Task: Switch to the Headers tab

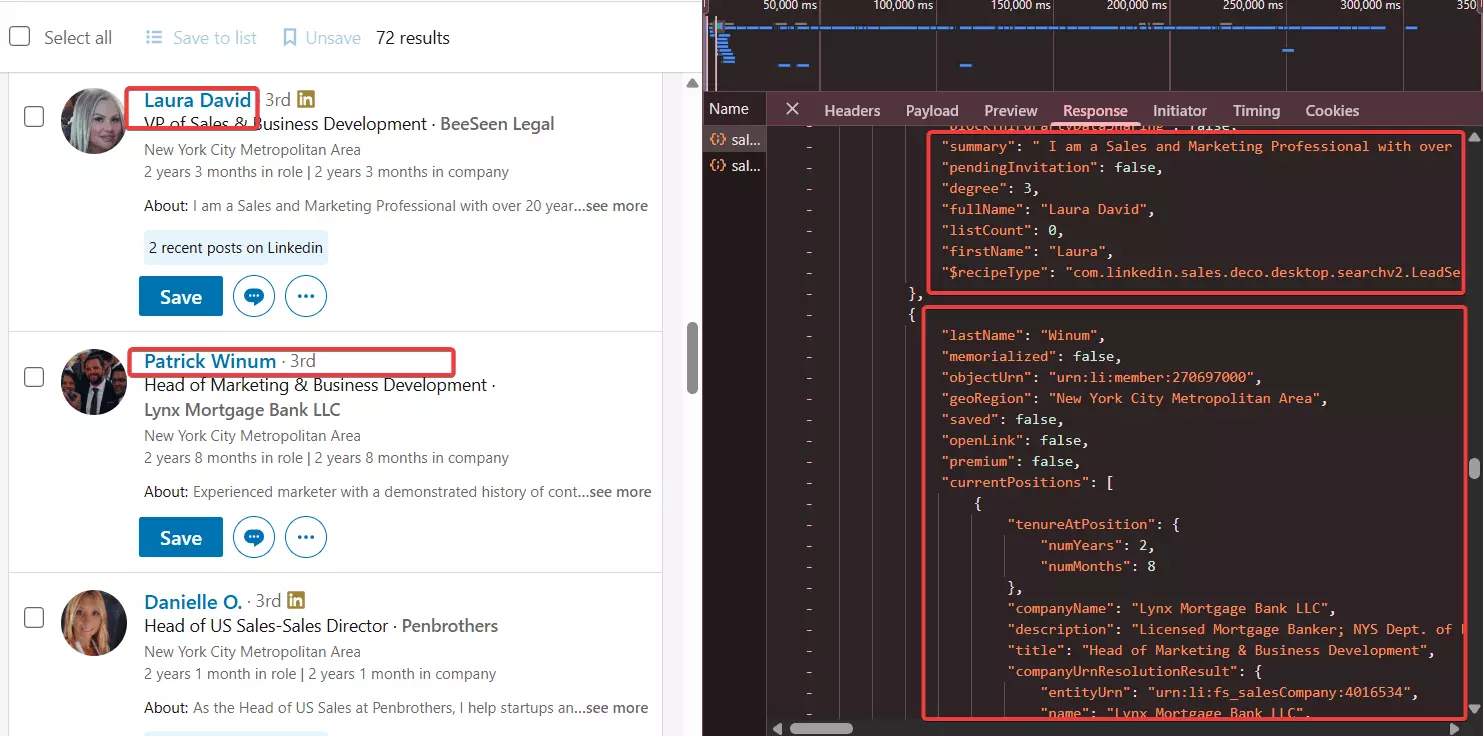Action: 852,110
